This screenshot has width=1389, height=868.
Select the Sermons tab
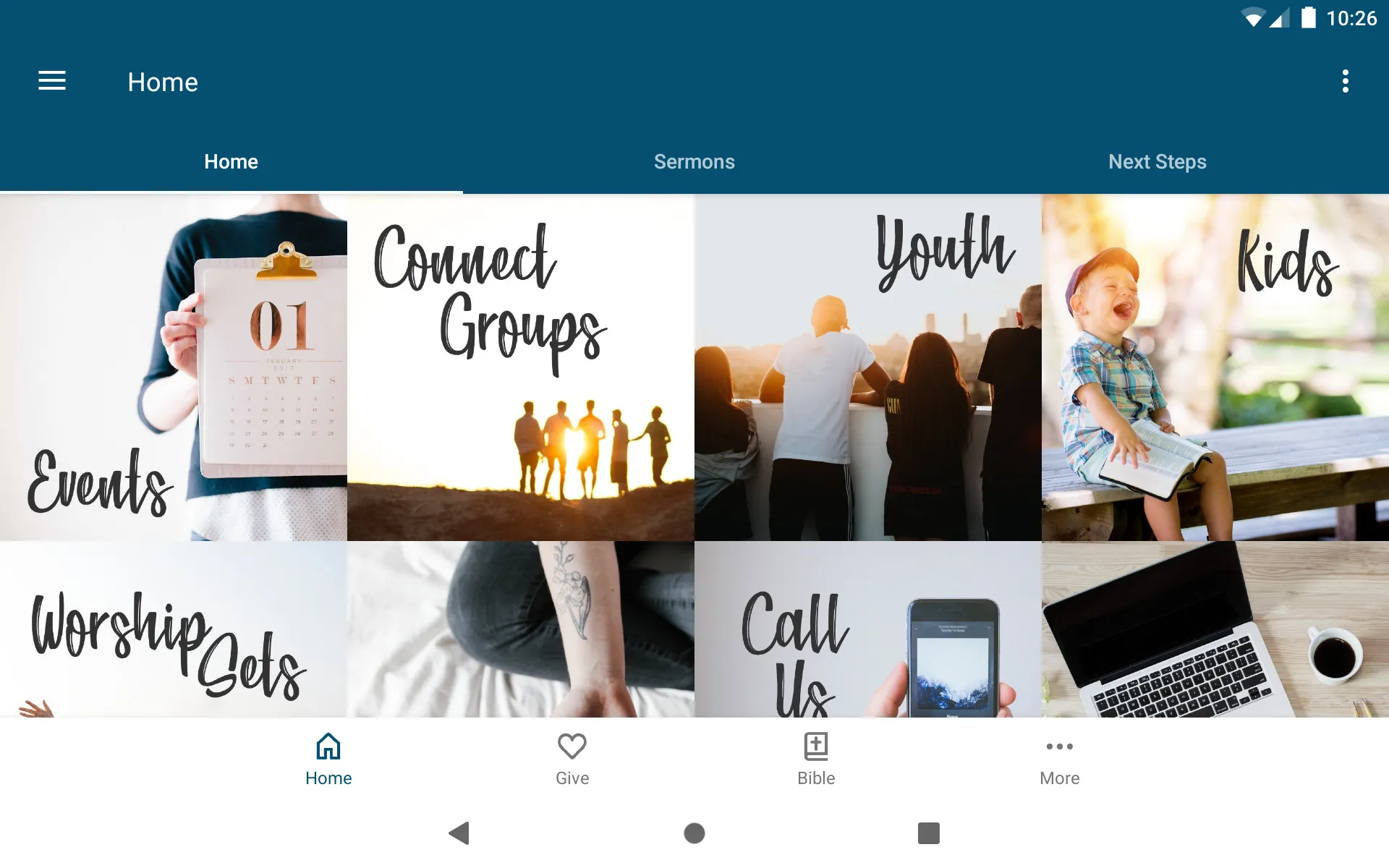pyautogui.click(x=694, y=162)
